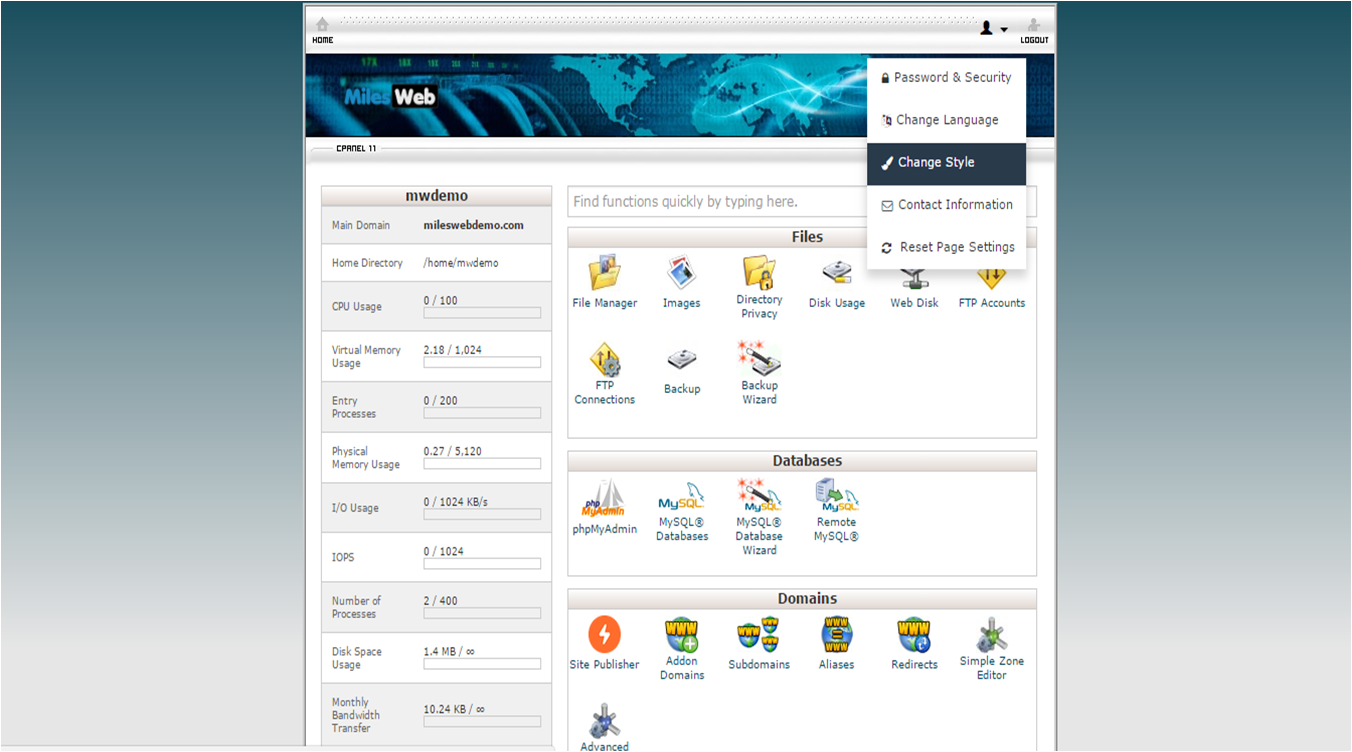Image resolution: width=1352 pixels, height=752 pixels.
Task: Open Remote MySQL
Action: [837, 495]
